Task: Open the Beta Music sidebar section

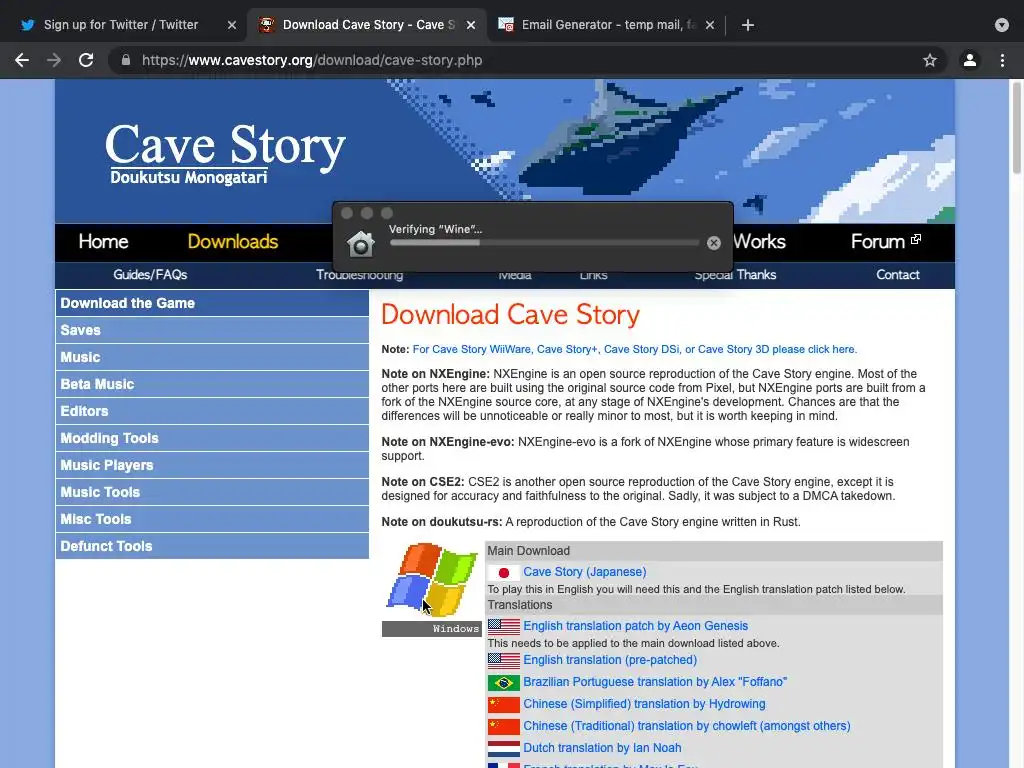Action: [x=212, y=384]
